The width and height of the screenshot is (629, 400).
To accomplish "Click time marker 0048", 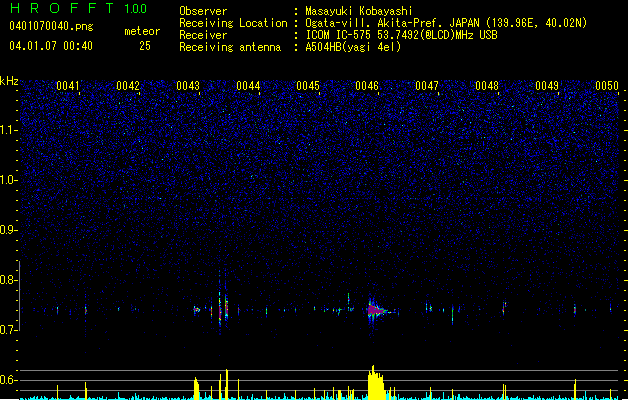I will point(487,86).
